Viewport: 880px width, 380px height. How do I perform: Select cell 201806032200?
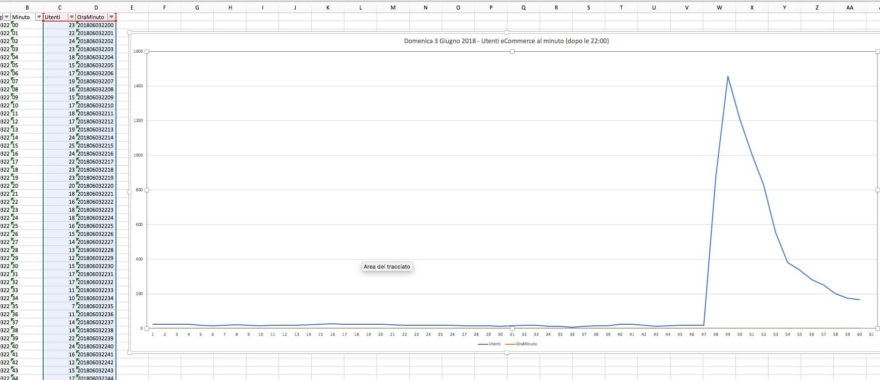tap(96, 25)
